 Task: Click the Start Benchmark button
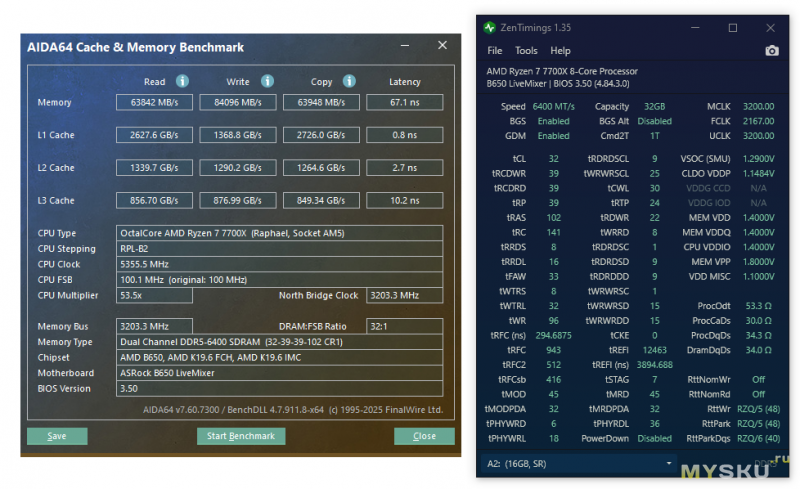click(240, 436)
